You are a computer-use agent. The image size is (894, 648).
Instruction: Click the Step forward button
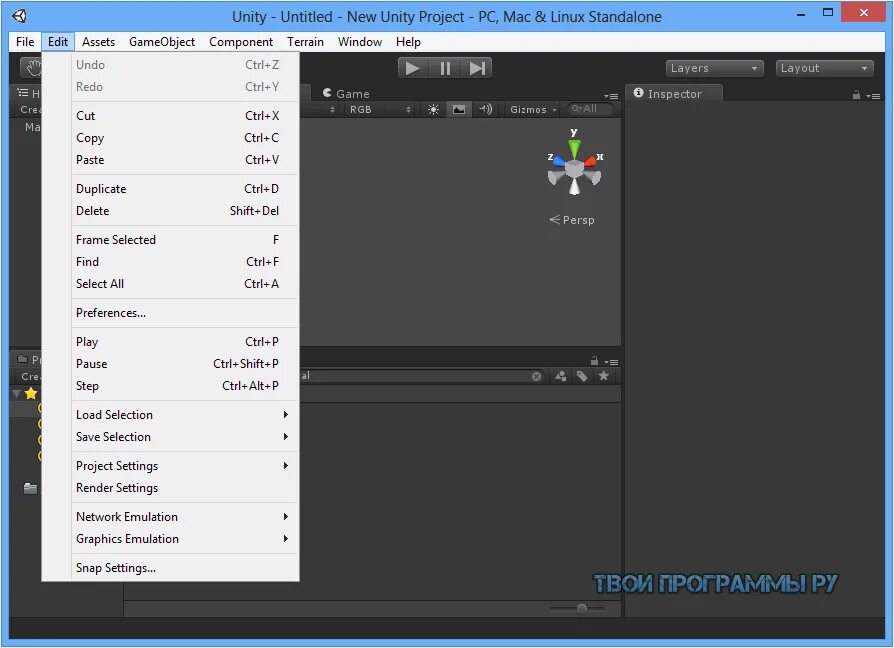click(x=477, y=68)
